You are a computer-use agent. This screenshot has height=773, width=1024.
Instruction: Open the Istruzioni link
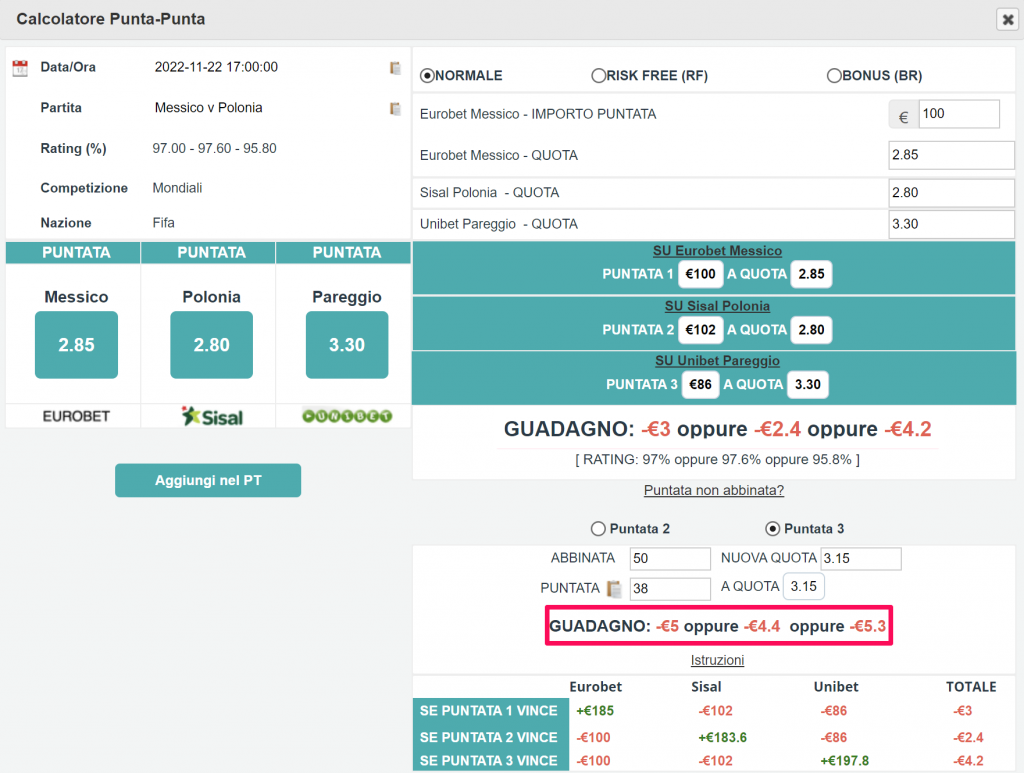click(x=717, y=660)
